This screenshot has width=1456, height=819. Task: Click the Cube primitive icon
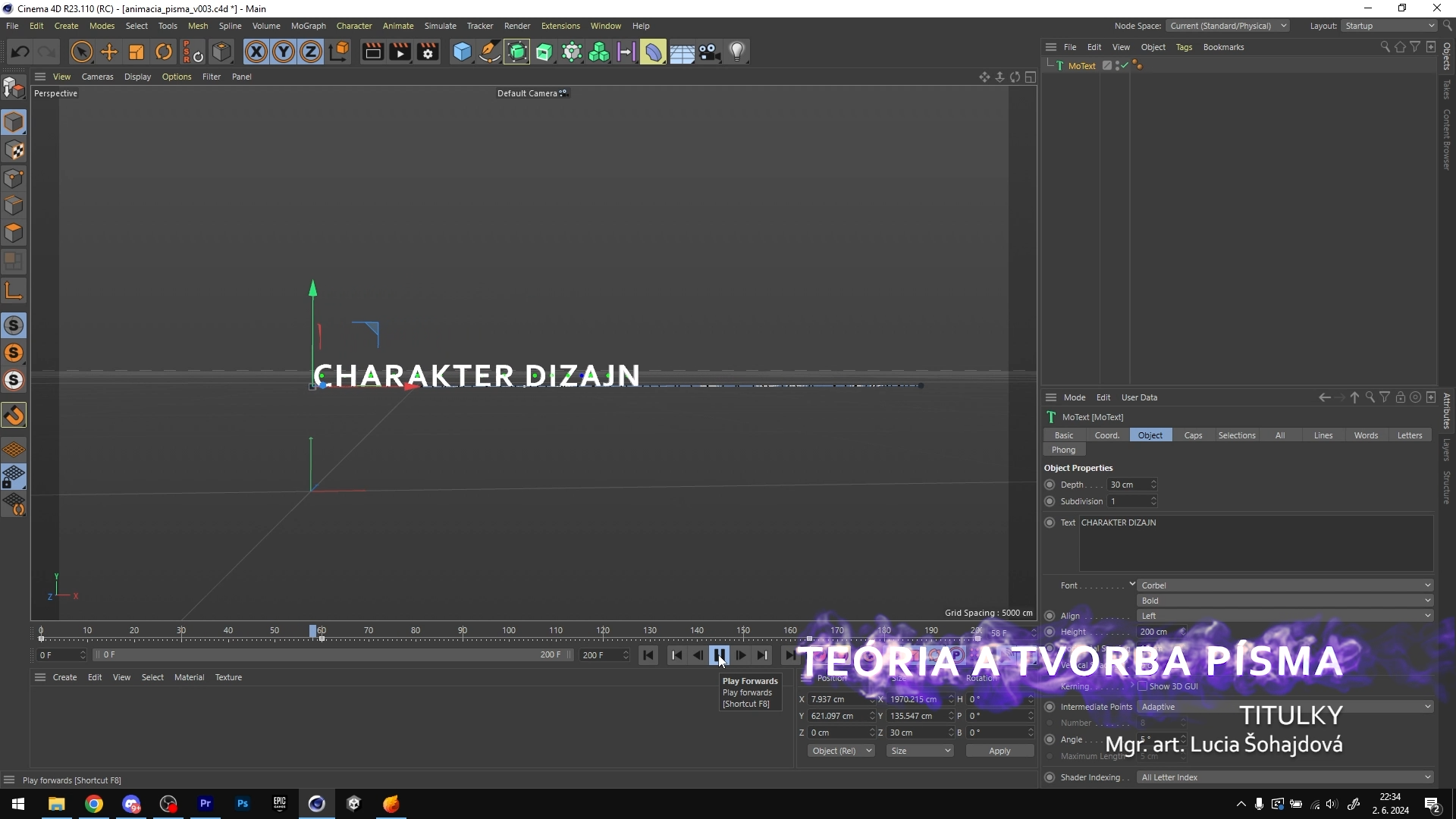[462, 52]
